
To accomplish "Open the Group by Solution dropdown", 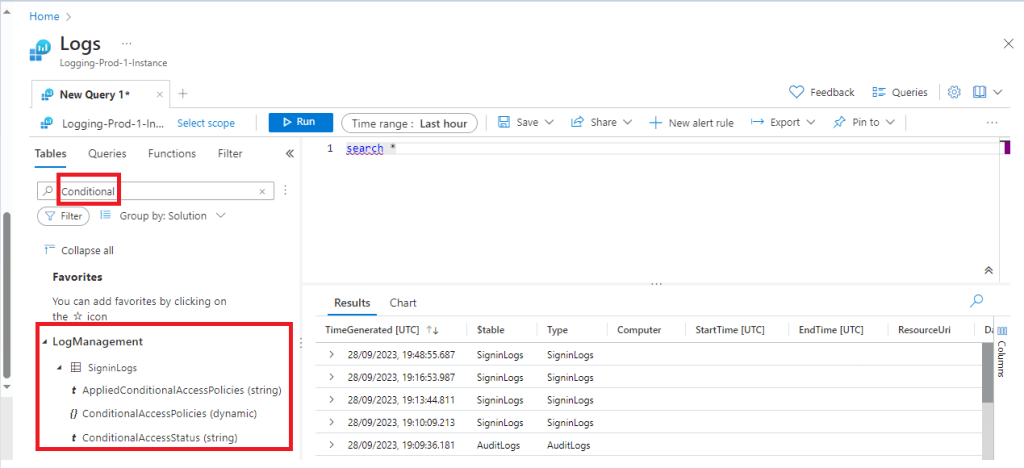I will point(163,215).
